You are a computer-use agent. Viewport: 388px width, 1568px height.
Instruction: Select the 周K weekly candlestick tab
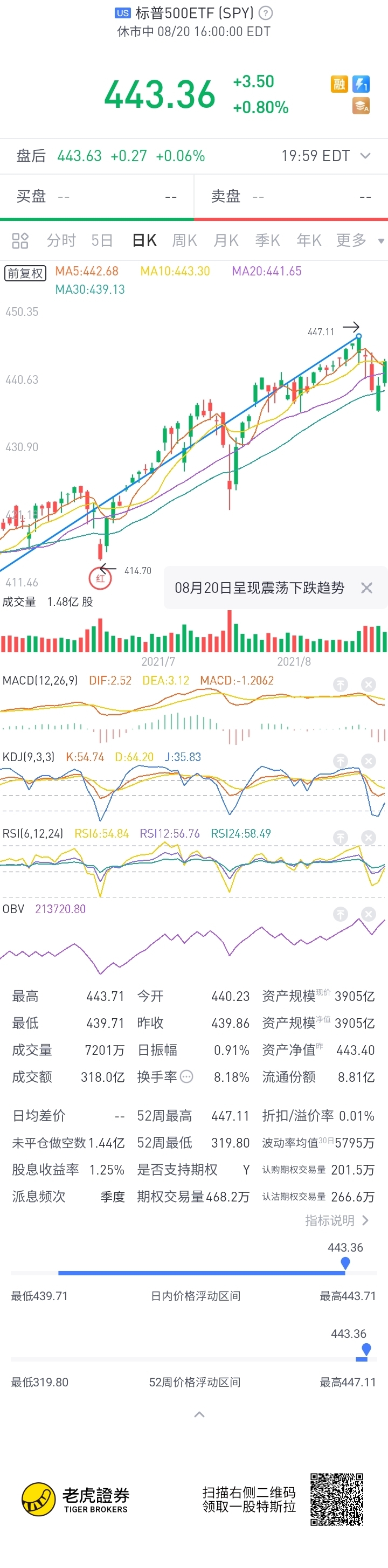coord(184,240)
